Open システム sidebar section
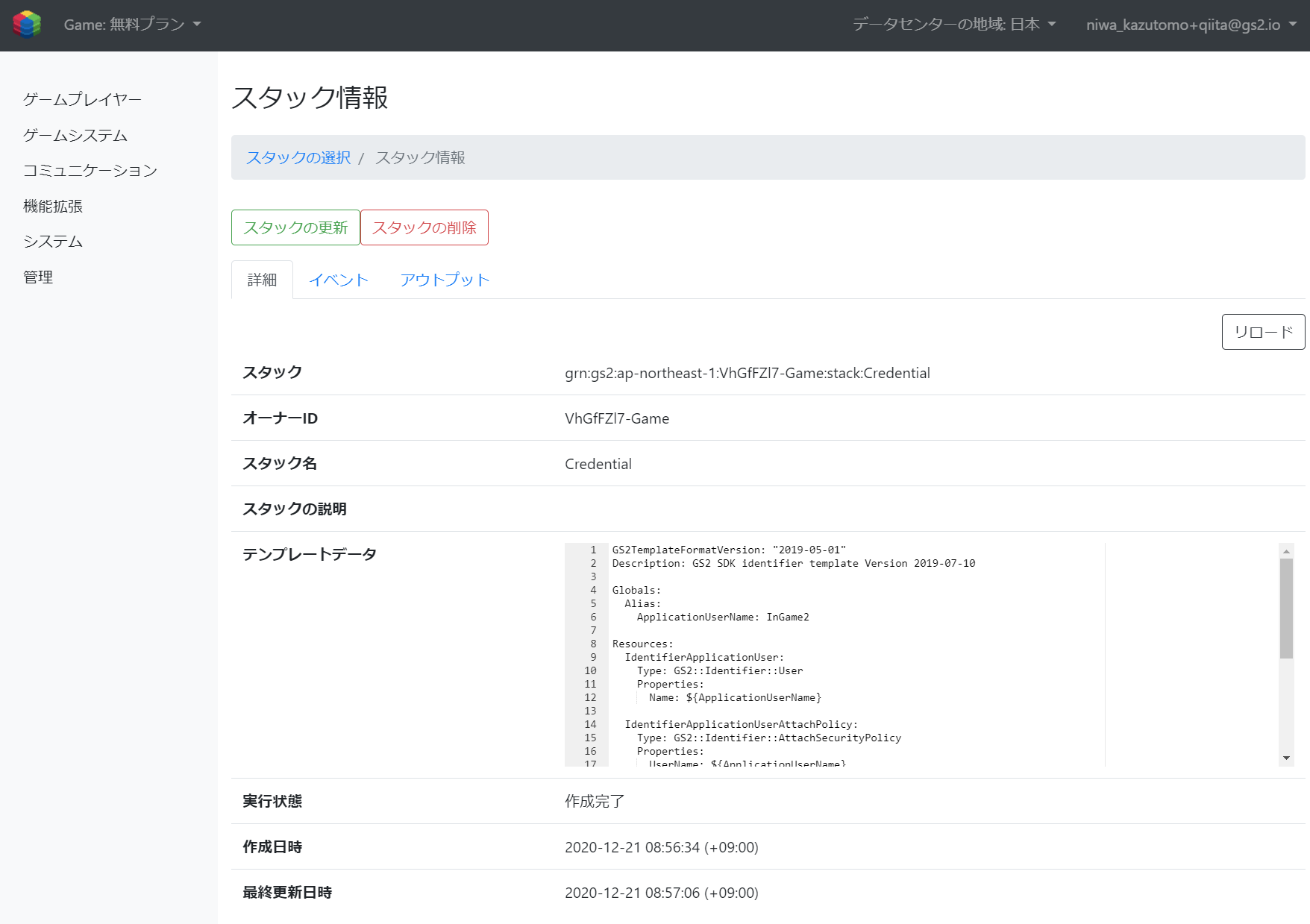Viewport: 1310px width, 924px height. click(53, 241)
